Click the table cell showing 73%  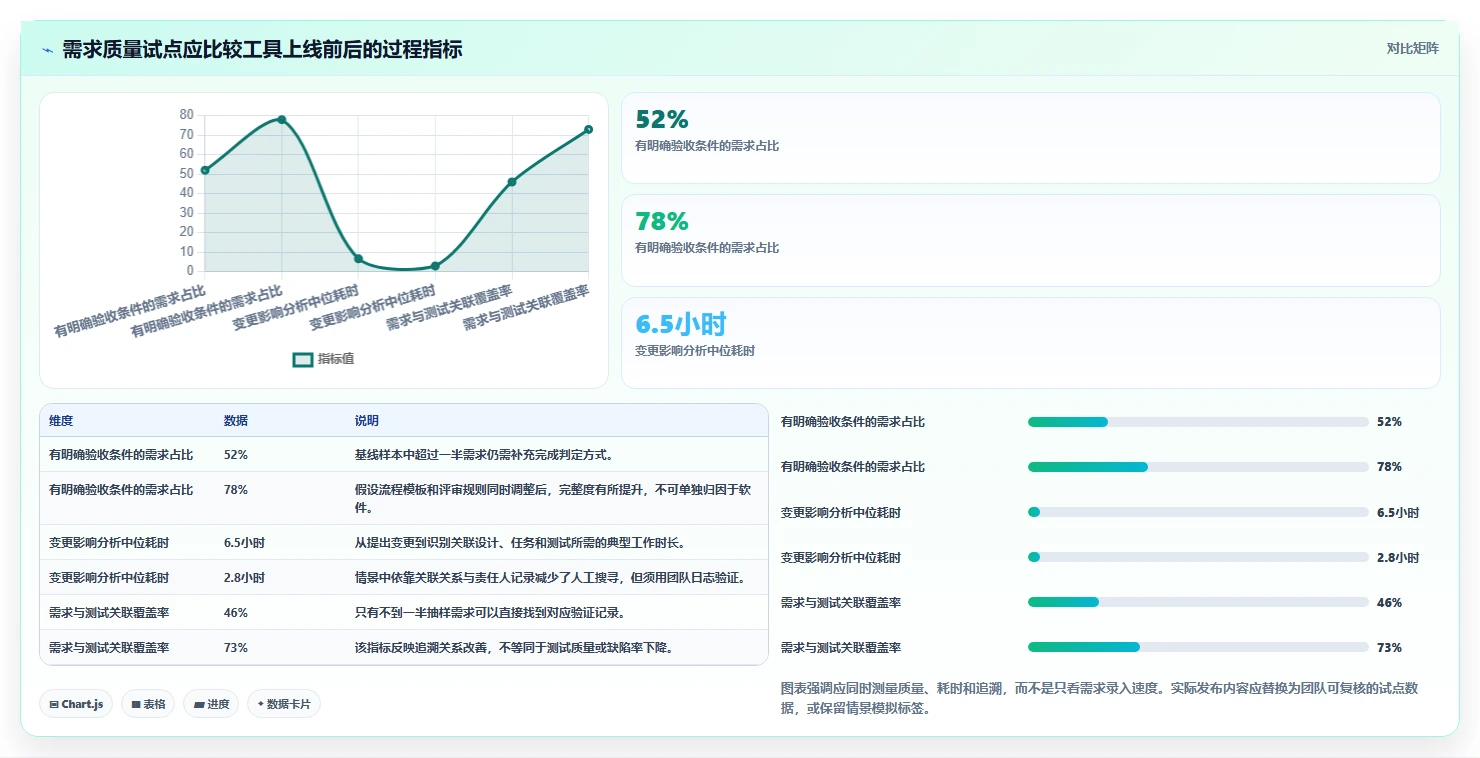(236, 648)
